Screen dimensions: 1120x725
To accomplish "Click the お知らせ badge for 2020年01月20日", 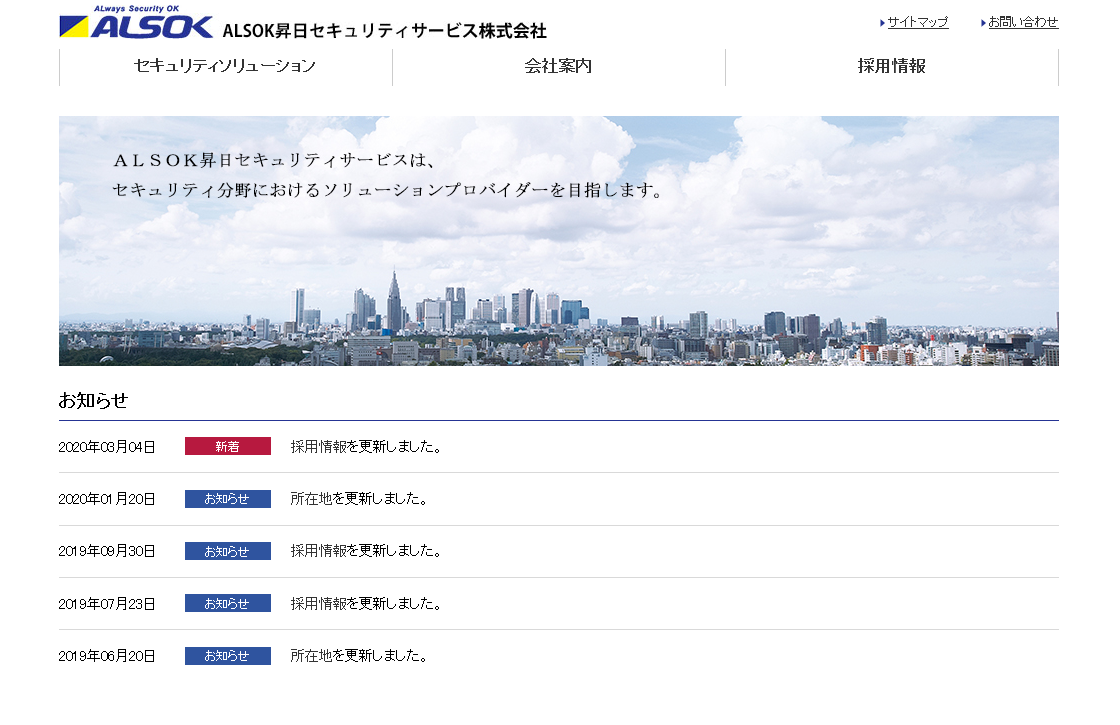I will click(x=228, y=499).
